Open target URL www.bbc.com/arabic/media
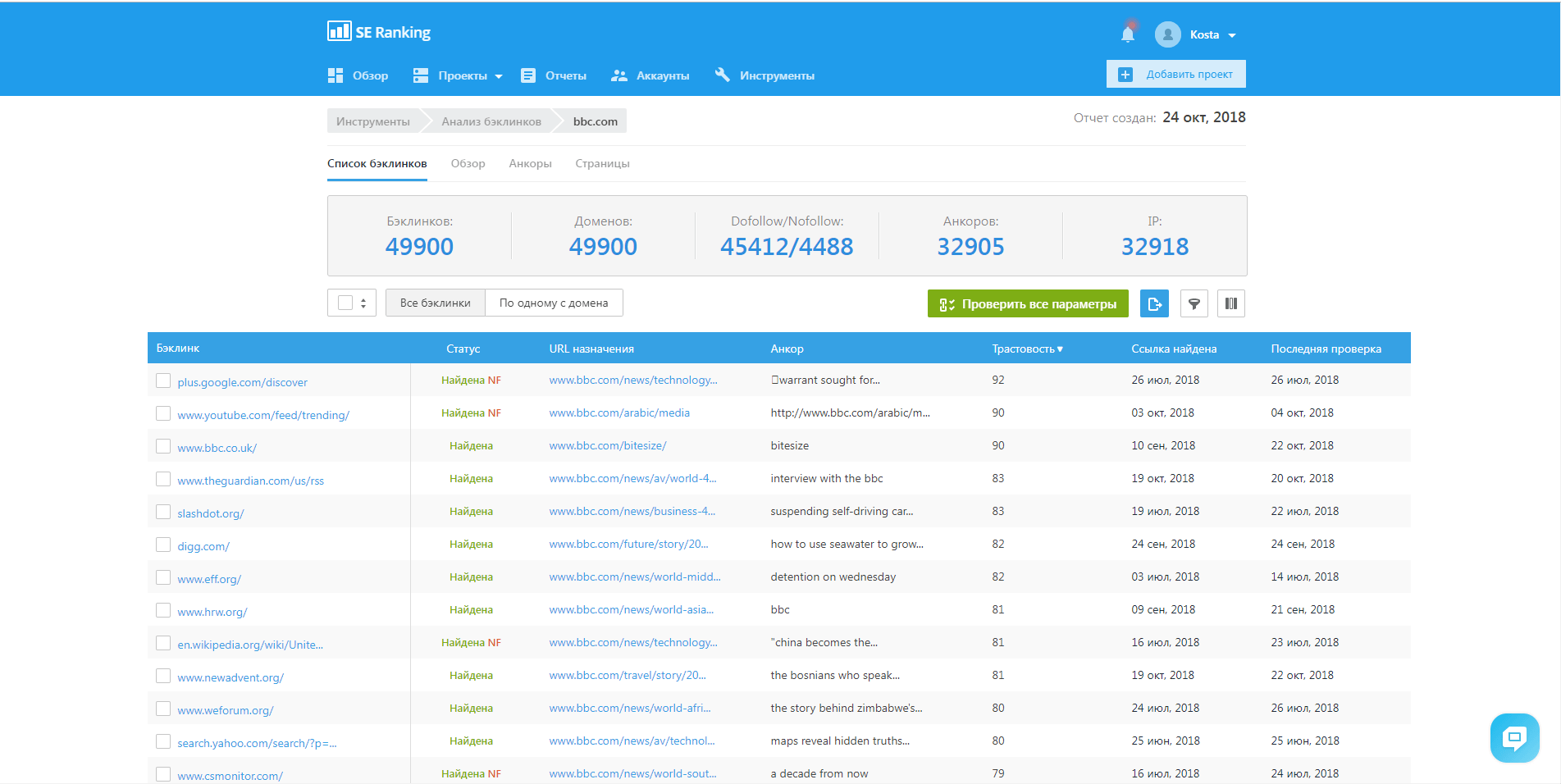The width and height of the screenshot is (1561, 784). coord(619,413)
